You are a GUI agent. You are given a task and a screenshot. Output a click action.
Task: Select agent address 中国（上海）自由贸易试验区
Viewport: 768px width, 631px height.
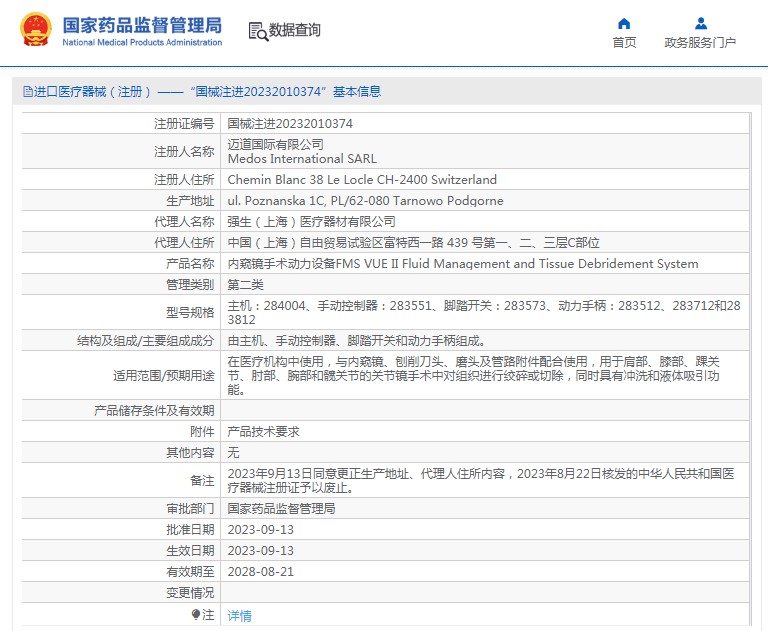click(x=413, y=243)
